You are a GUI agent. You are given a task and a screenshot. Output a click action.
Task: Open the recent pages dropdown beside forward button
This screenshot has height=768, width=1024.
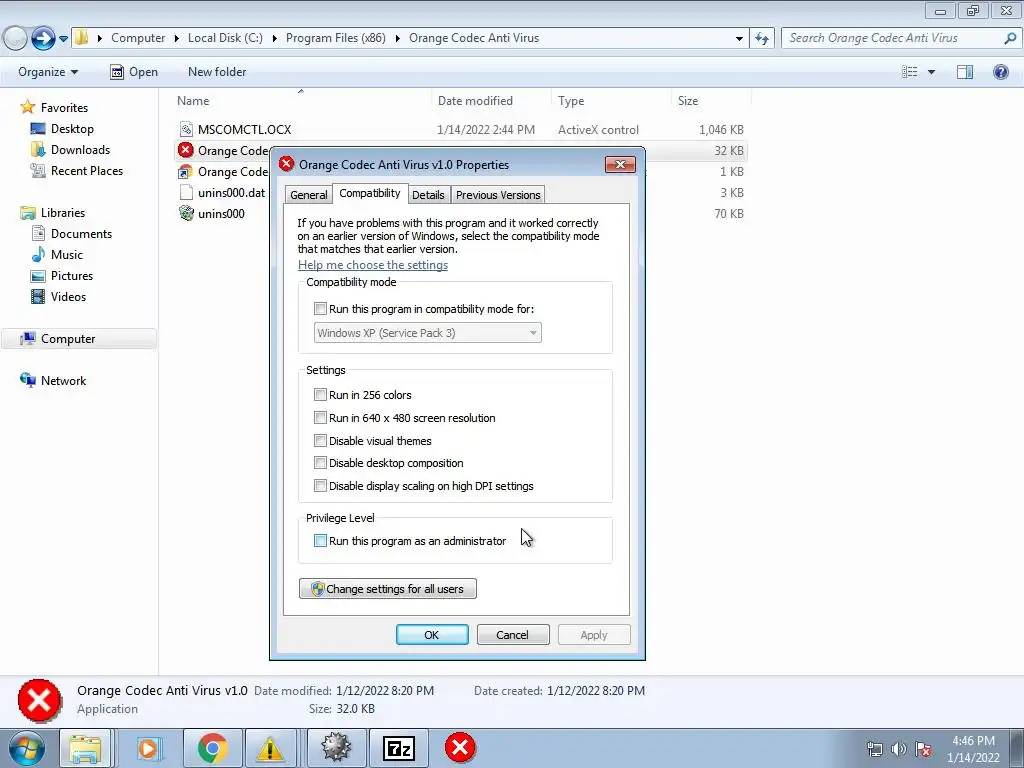63,39
